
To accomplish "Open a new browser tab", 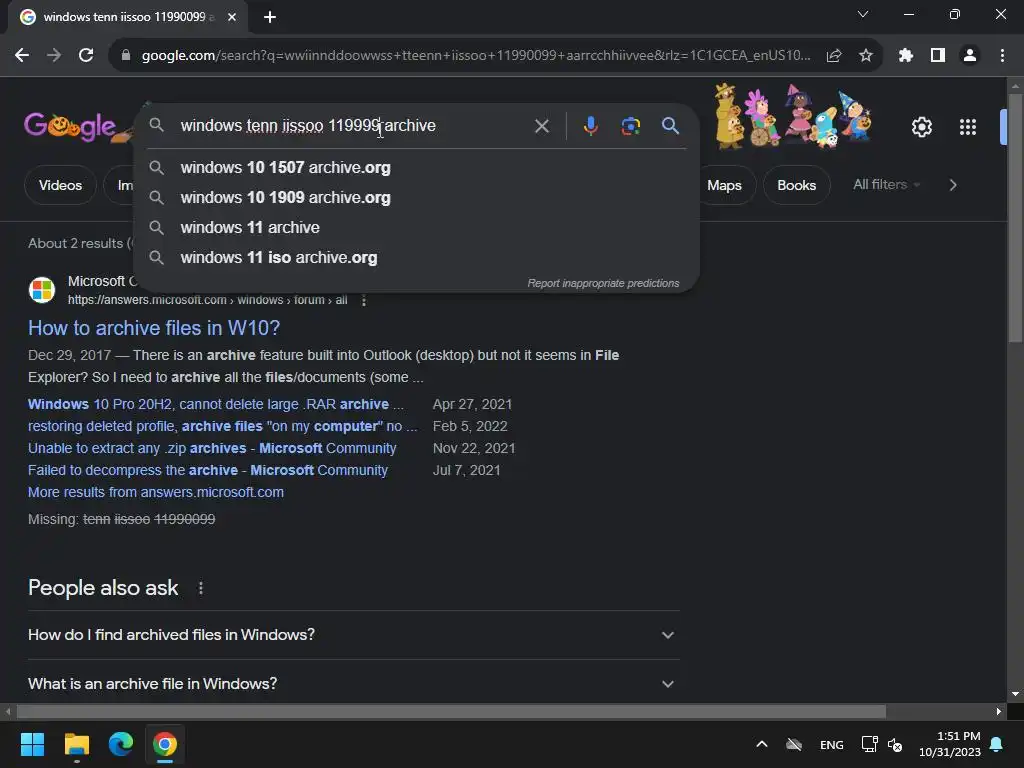I will coord(270,17).
